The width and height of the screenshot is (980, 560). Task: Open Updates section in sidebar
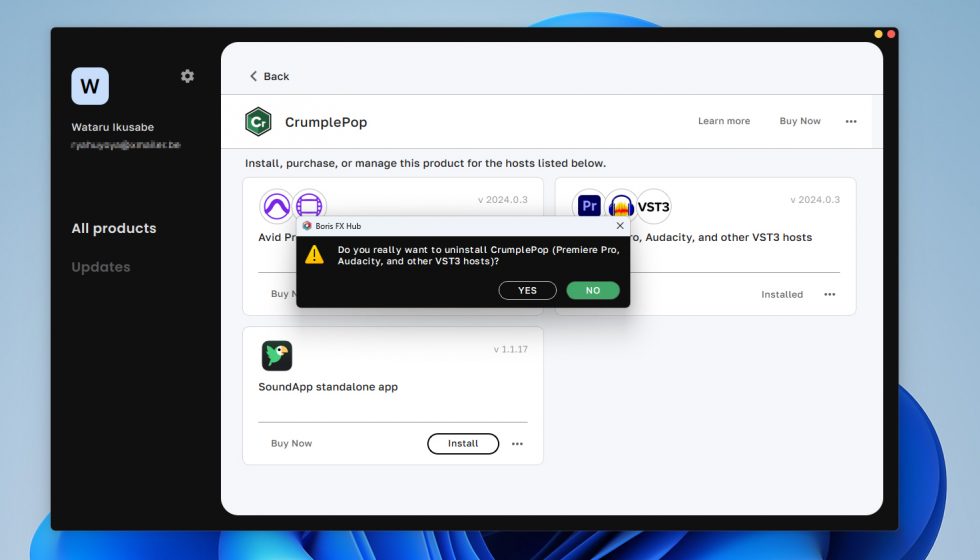pos(101,267)
